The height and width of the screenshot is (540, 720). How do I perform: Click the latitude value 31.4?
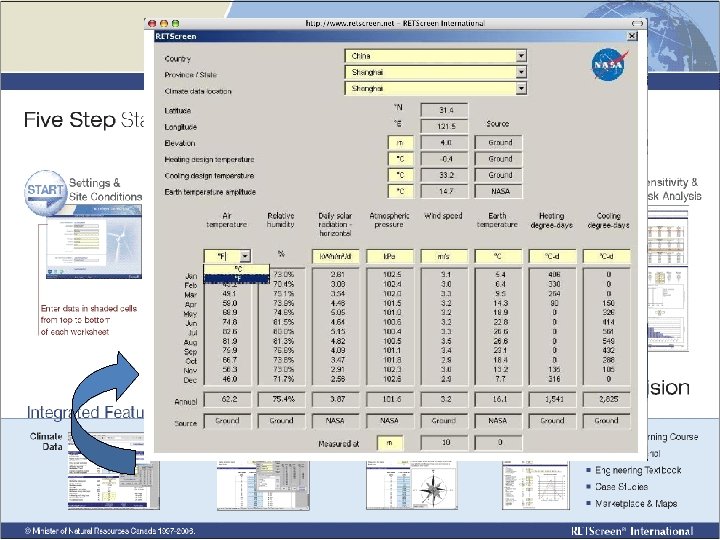[x=444, y=110]
